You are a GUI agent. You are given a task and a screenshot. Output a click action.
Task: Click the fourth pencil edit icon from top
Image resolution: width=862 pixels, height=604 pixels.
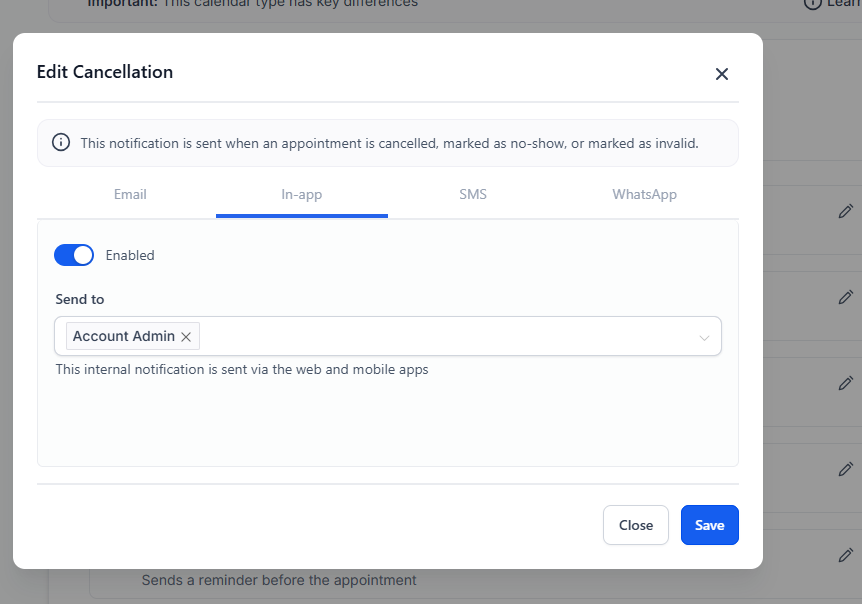click(846, 469)
